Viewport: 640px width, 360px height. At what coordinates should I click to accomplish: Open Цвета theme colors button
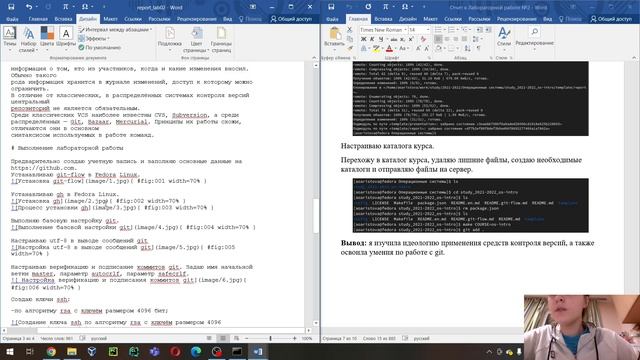pyautogui.click(x=47, y=40)
